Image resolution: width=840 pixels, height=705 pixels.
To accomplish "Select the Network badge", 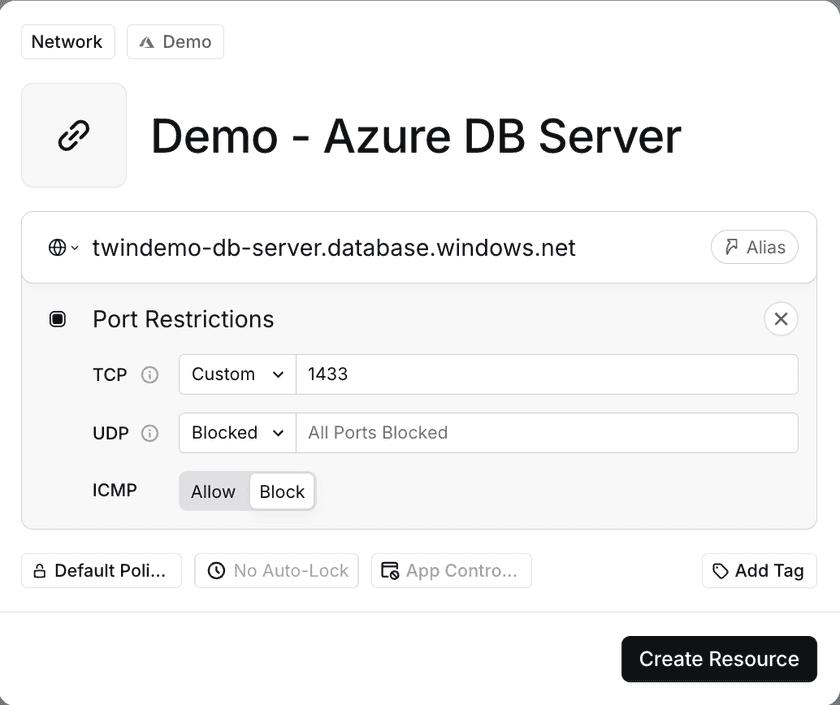I will coord(67,42).
